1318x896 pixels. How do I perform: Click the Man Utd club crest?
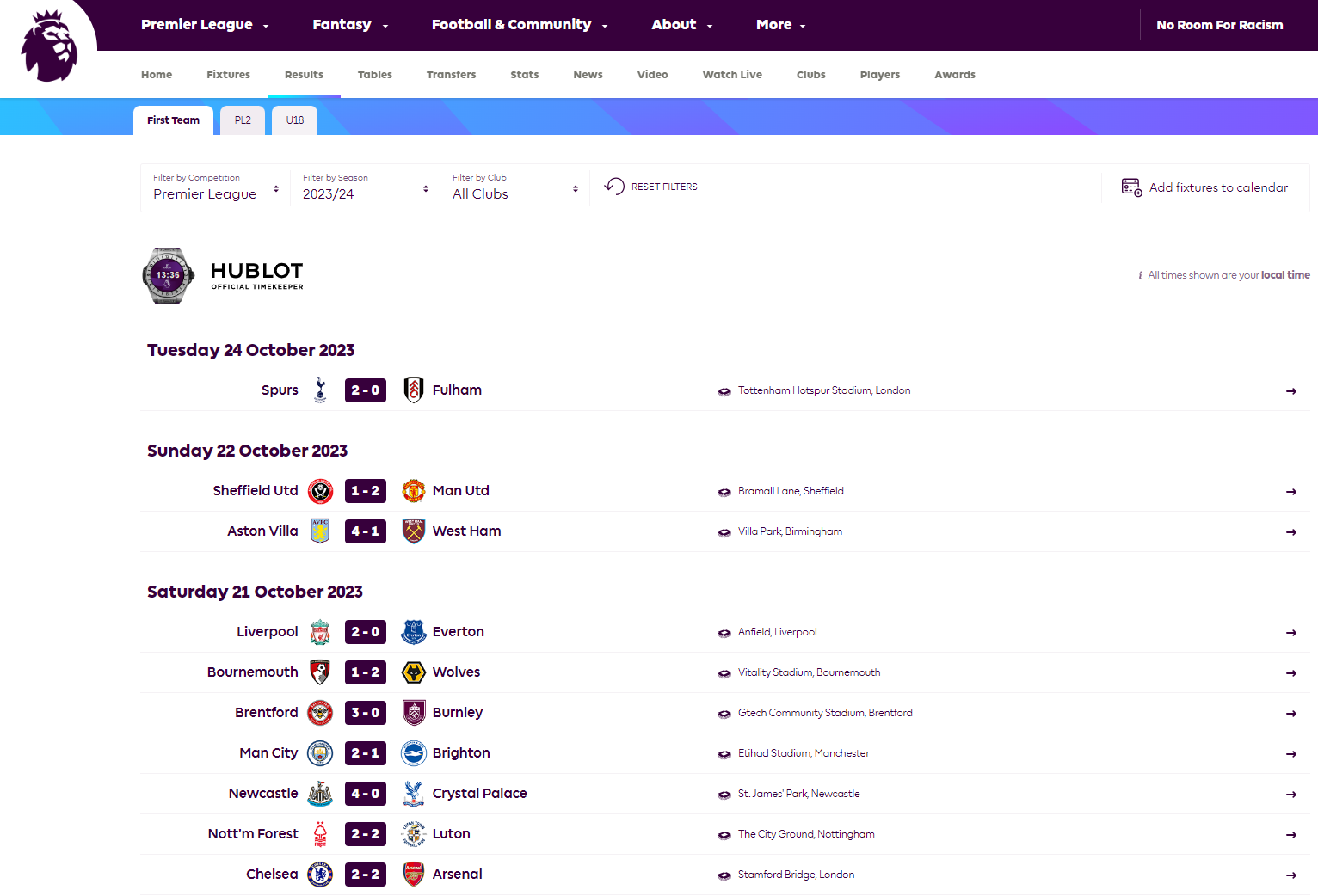click(x=414, y=491)
